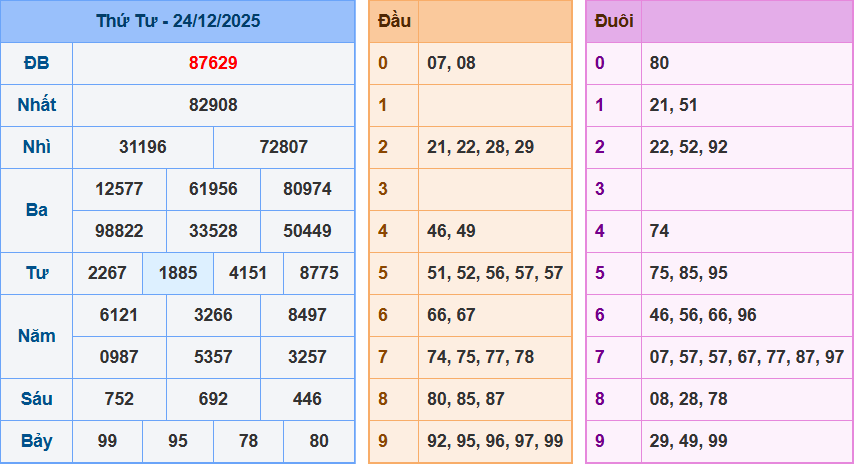This screenshot has height=464, width=855.
Task: Select the highlighted fourth prize number 1885
Action: (x=177, y=273)
